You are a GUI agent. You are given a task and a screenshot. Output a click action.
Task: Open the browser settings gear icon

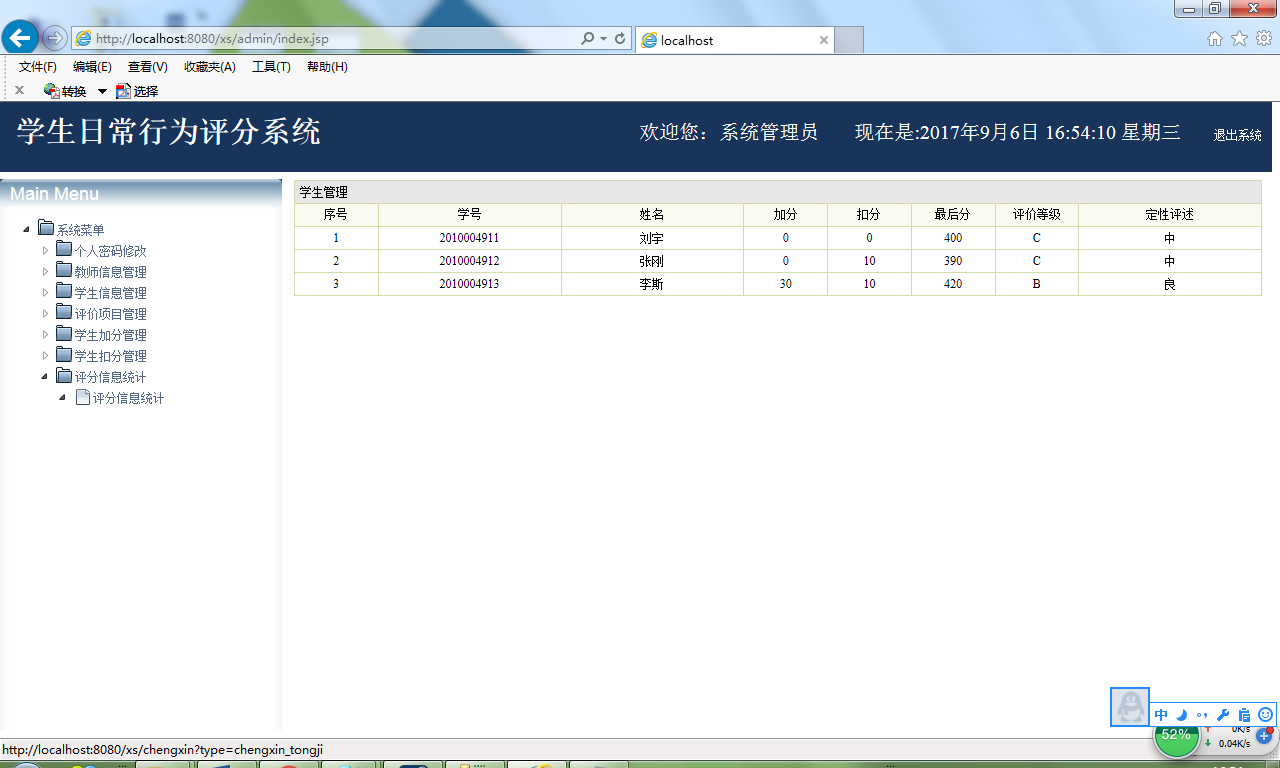(x=1264, y=39)
